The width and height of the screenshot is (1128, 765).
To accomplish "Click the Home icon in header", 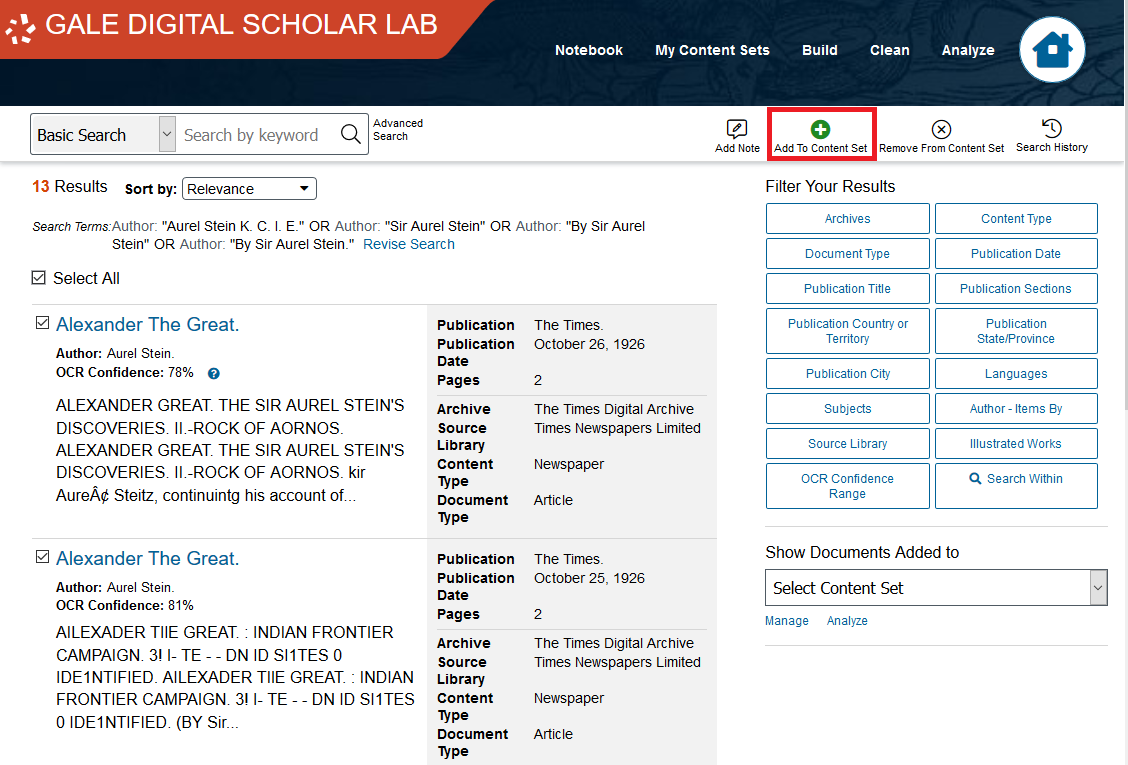I will click(x=1052, y=50).
